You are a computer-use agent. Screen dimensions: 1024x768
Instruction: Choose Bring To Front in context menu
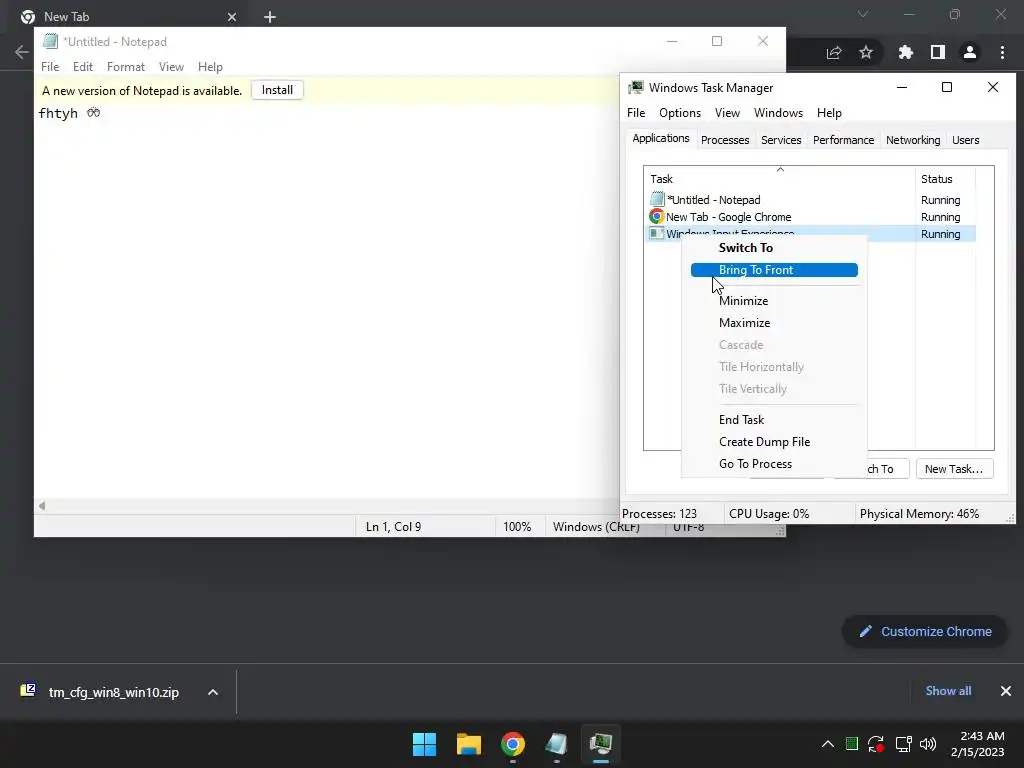[774, 270]
